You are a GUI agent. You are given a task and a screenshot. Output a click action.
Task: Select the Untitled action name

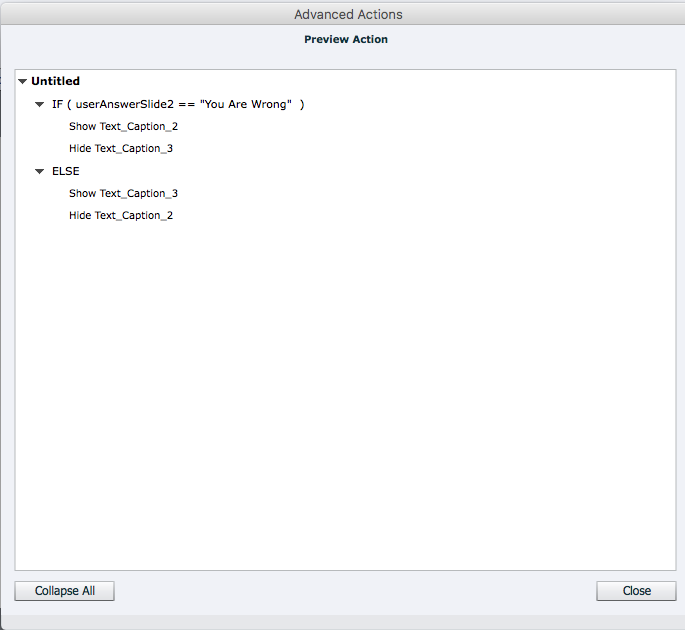point(55,81)
